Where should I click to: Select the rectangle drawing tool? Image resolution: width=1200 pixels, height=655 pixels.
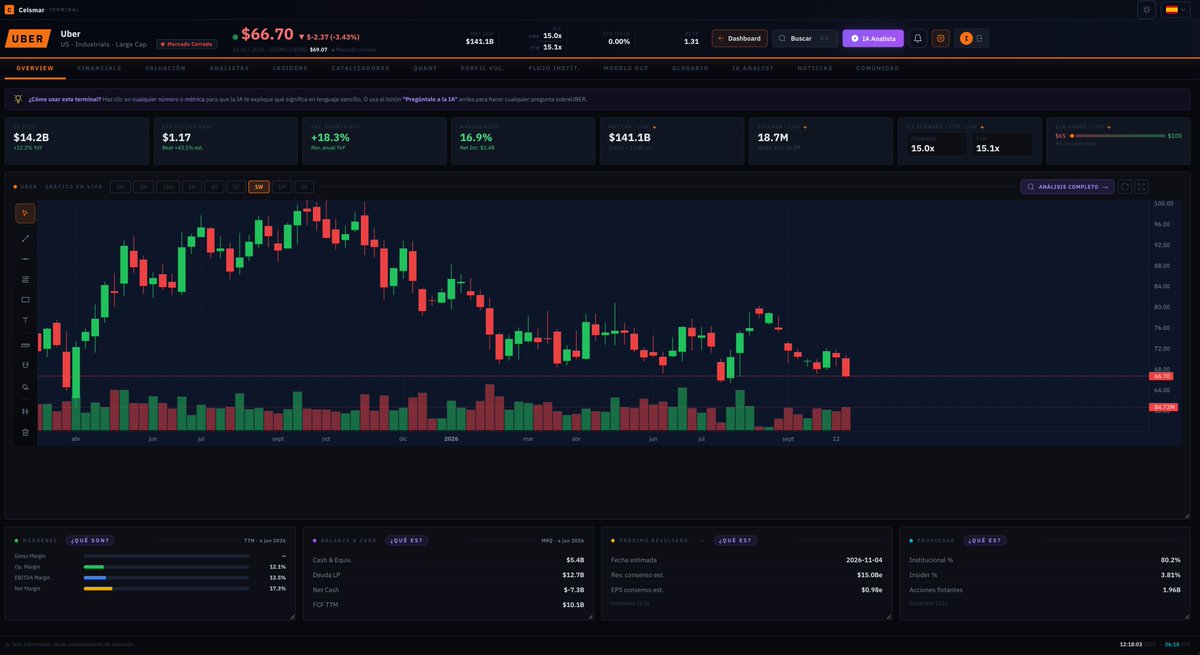point(25,299)
